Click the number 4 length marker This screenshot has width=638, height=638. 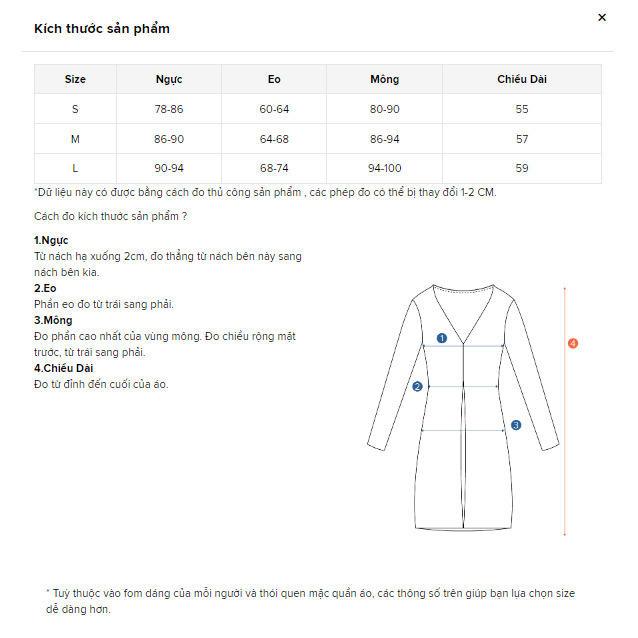(573, 343)
